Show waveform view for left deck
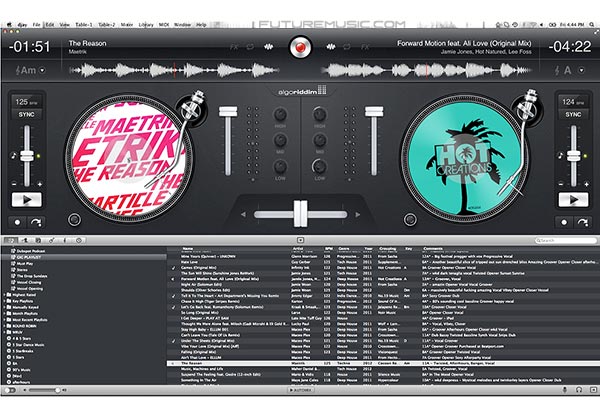The width and height of the screenshot is (600, 400). point(269,47)
